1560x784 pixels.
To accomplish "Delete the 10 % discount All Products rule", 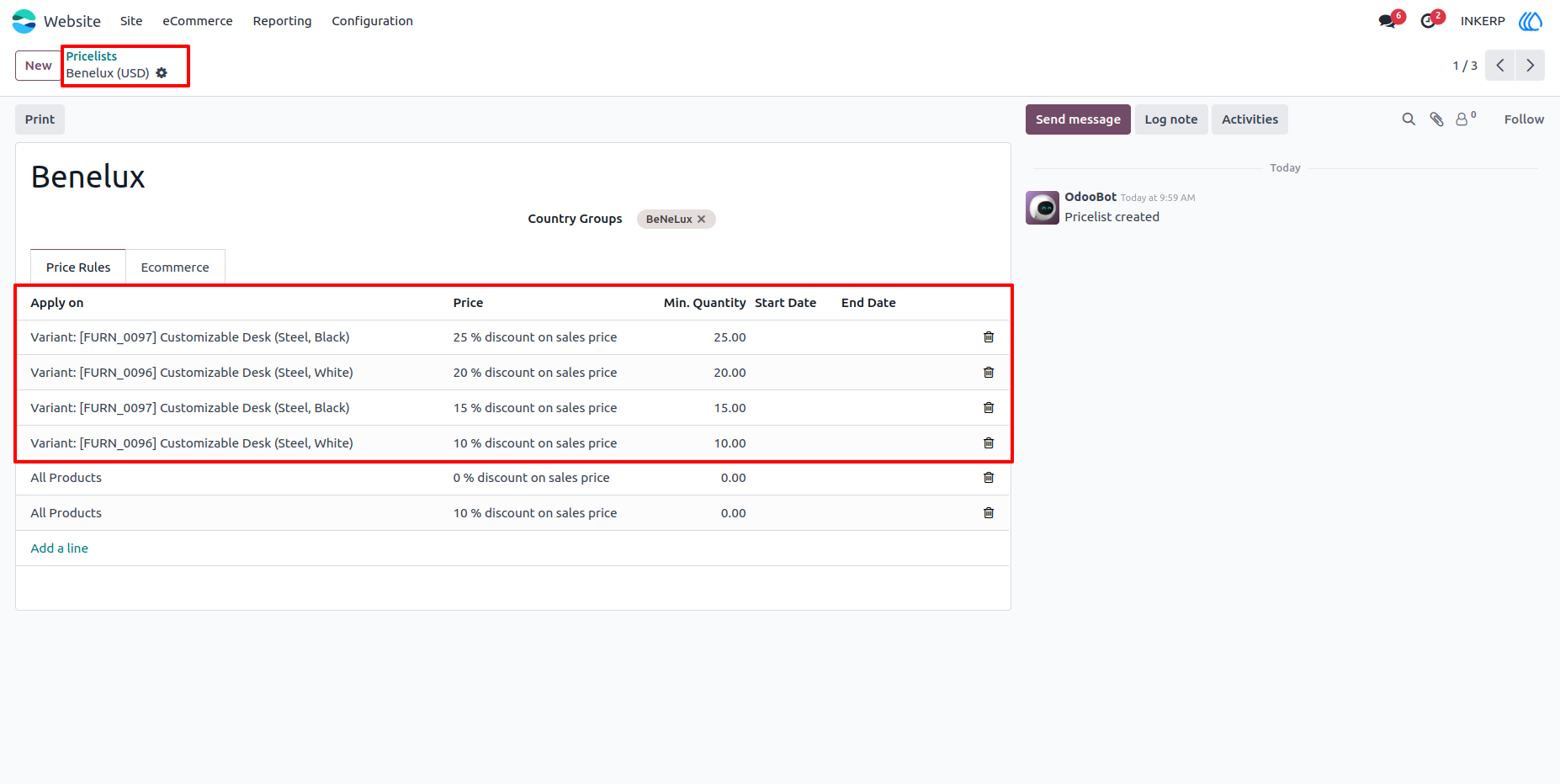I will coord(989,513).
